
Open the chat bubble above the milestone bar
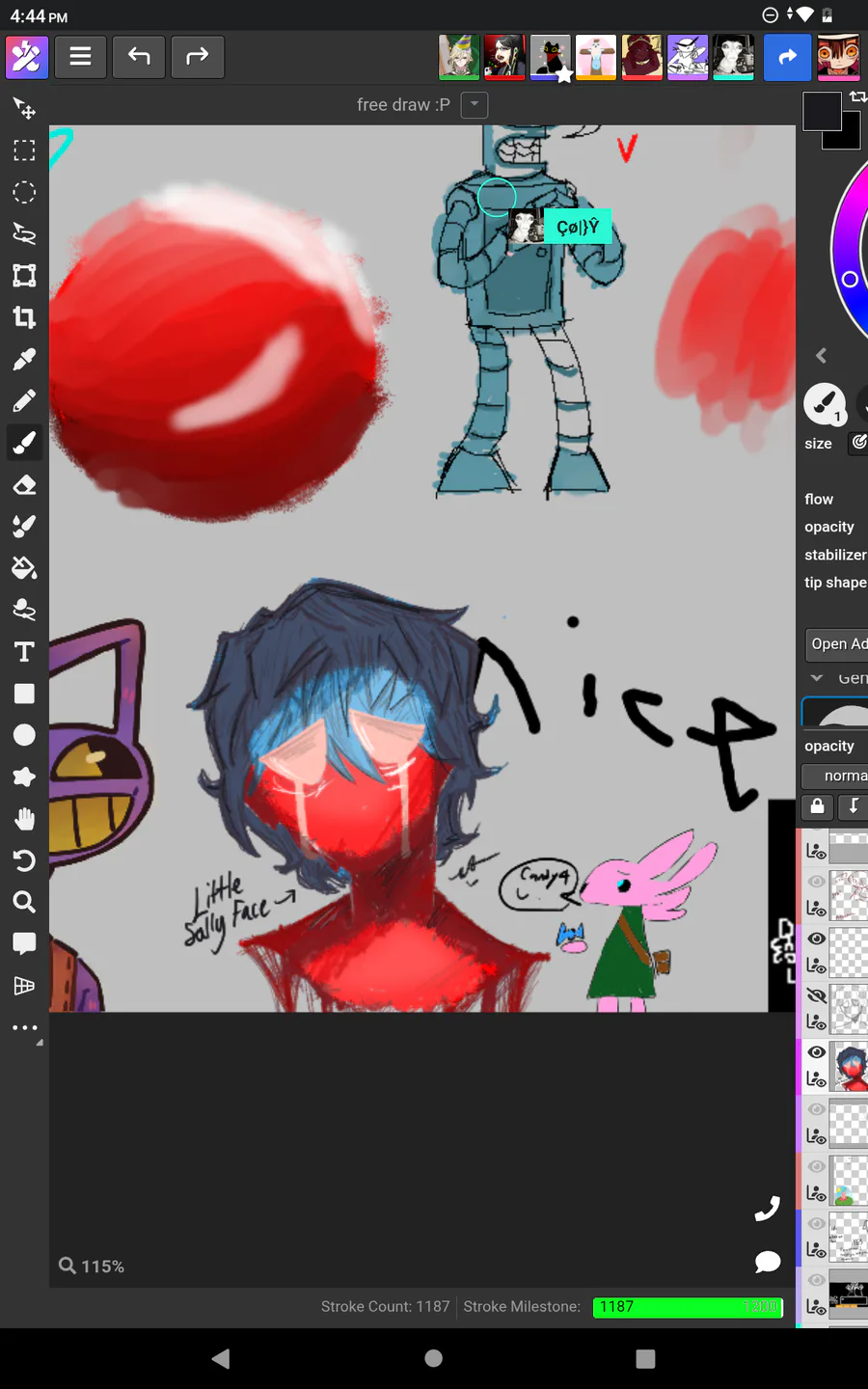(768, 1262)
